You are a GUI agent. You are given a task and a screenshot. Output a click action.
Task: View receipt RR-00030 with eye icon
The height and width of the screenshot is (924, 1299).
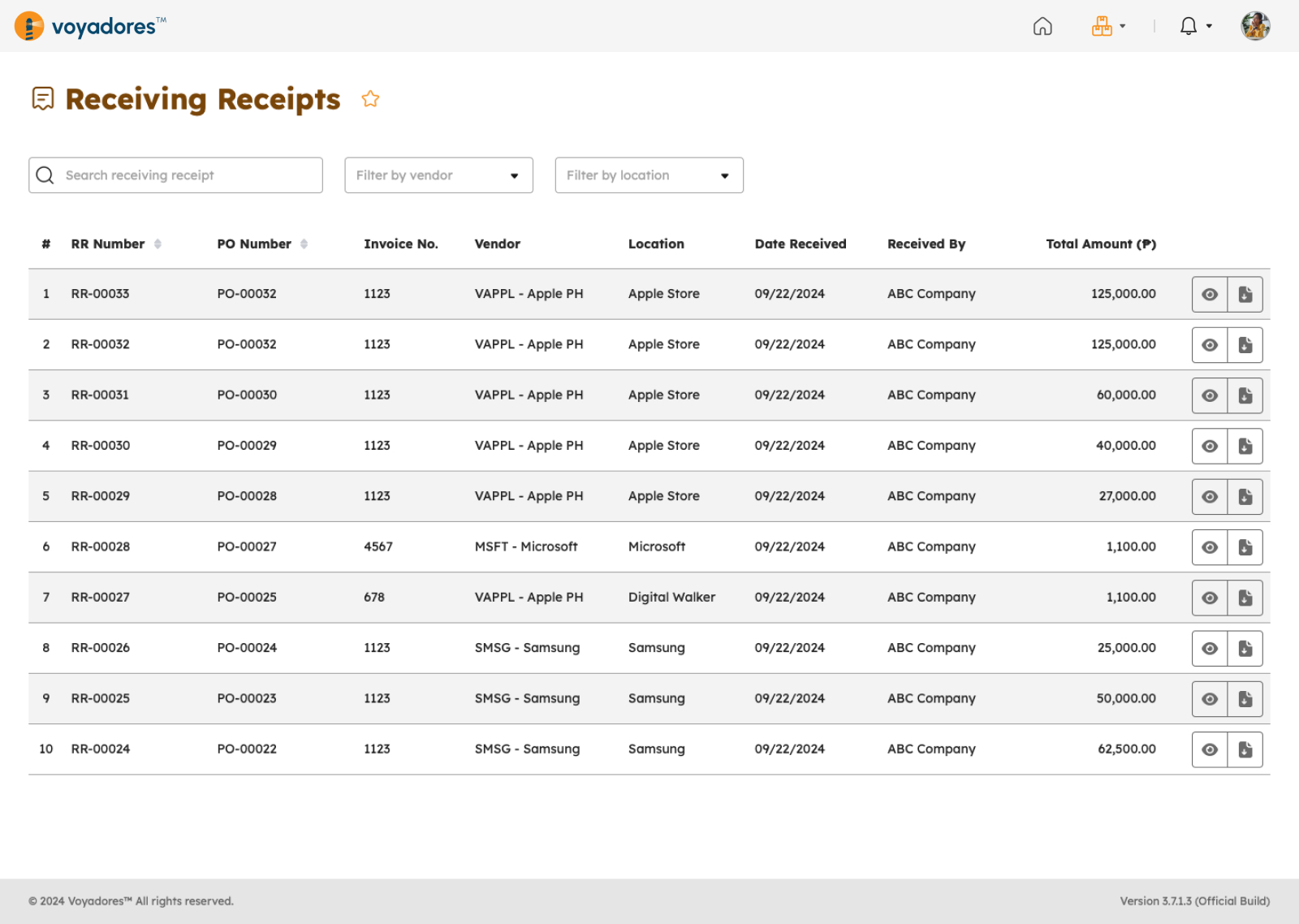coord(1210,446)
